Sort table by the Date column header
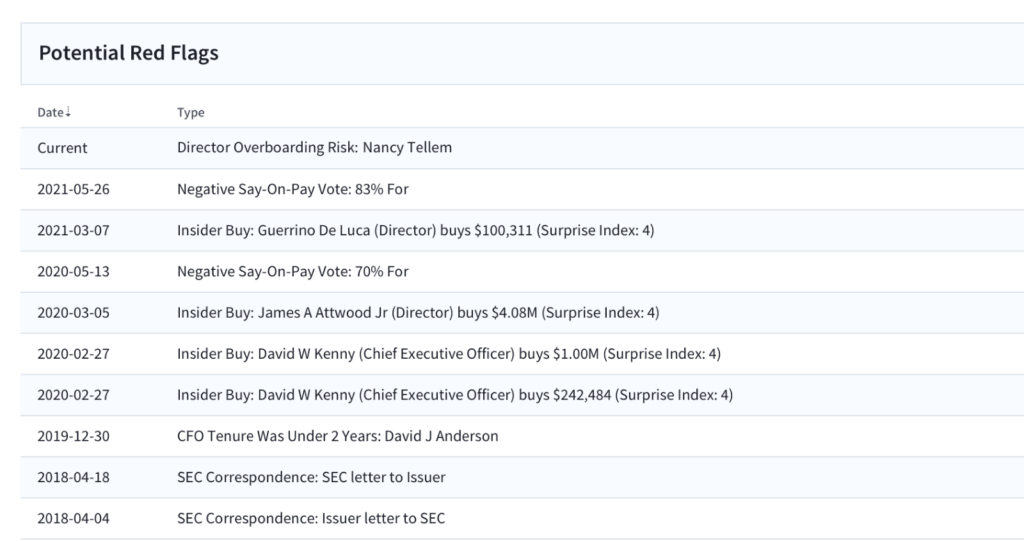 click(x=50, y=112)
